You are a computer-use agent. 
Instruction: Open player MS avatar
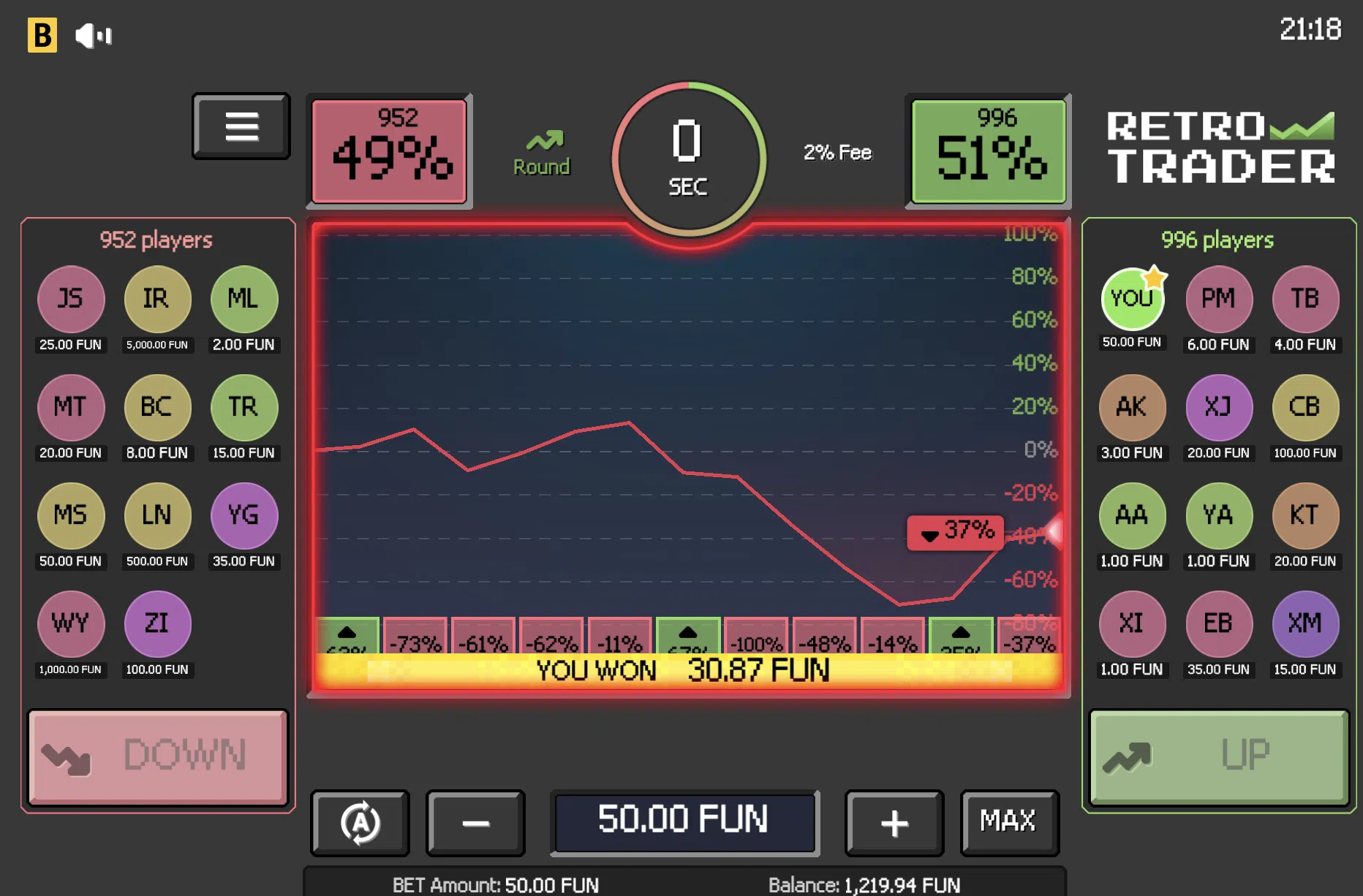point(70,515)
